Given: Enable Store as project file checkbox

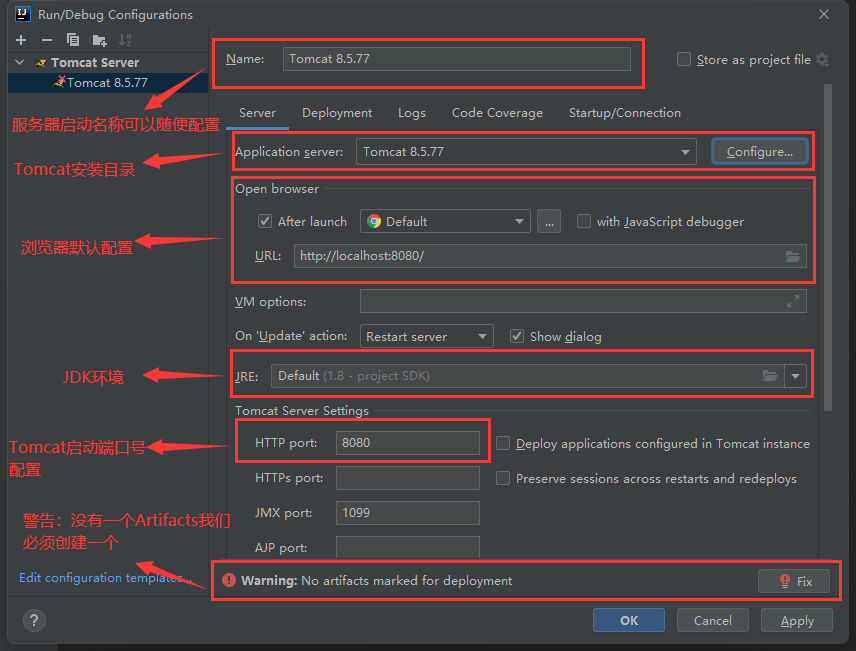Looking at the screenshot, I should (683, 59).
